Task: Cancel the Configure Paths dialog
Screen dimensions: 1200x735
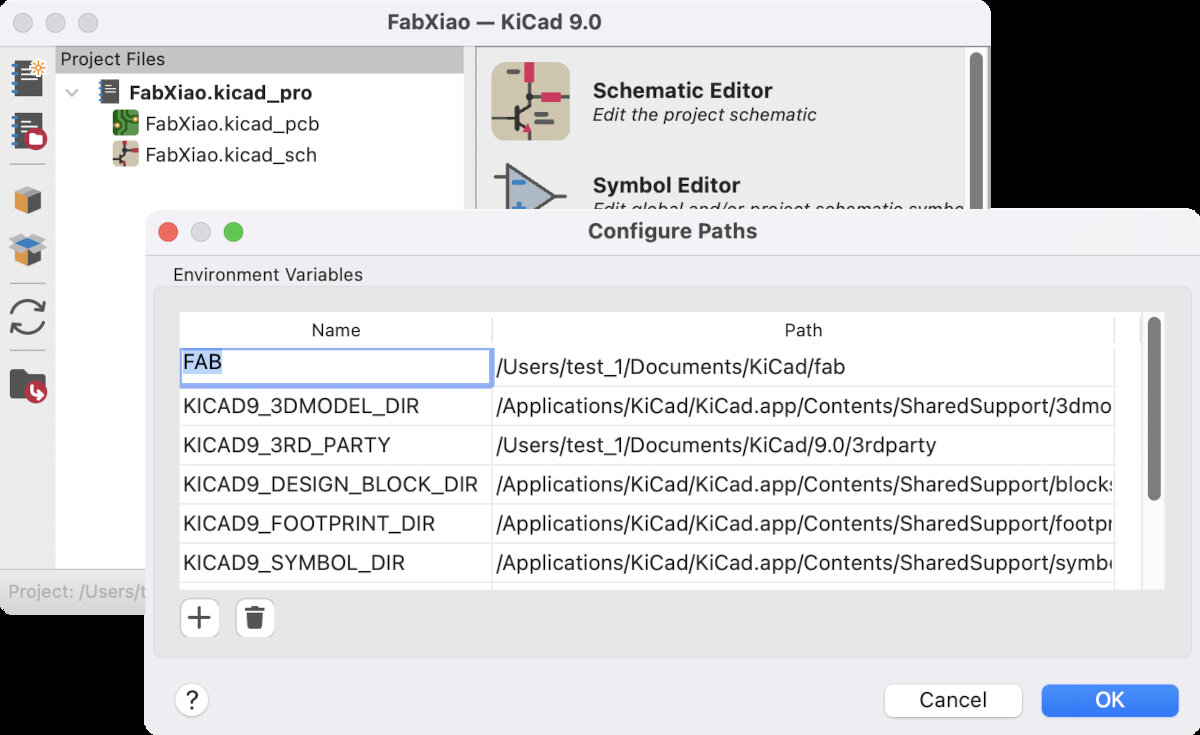Action: tap(952, 700)
